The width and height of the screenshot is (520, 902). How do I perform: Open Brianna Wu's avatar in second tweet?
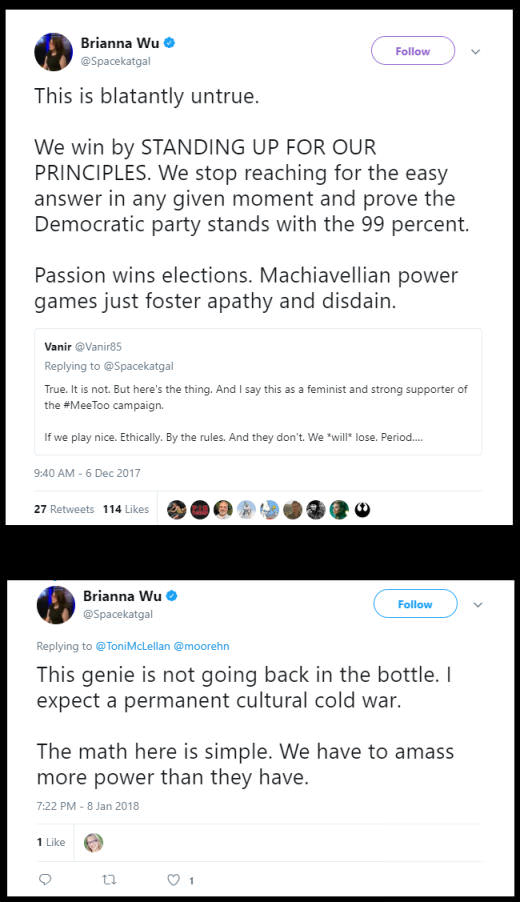(x=56, y=605)
